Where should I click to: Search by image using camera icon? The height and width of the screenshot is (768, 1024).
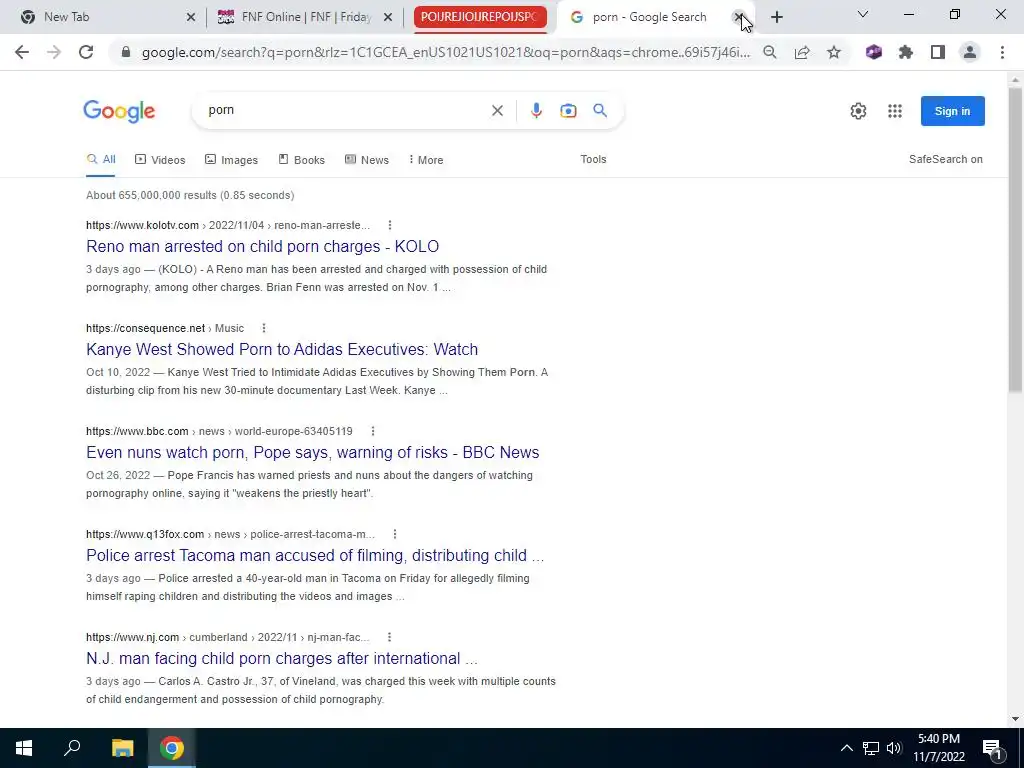(568, 110)
